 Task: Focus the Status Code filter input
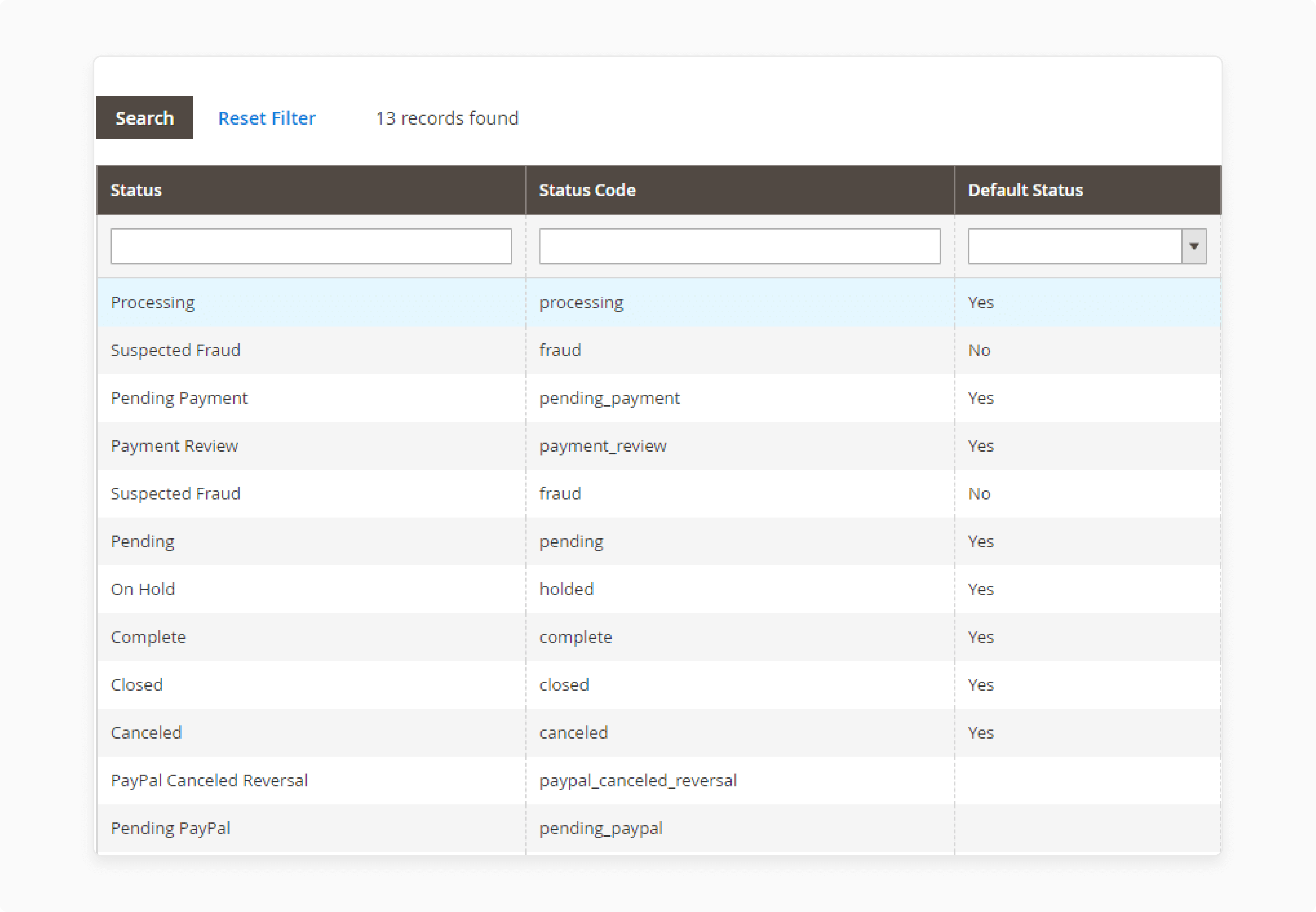pyautogui.click(x=740, y=246)
